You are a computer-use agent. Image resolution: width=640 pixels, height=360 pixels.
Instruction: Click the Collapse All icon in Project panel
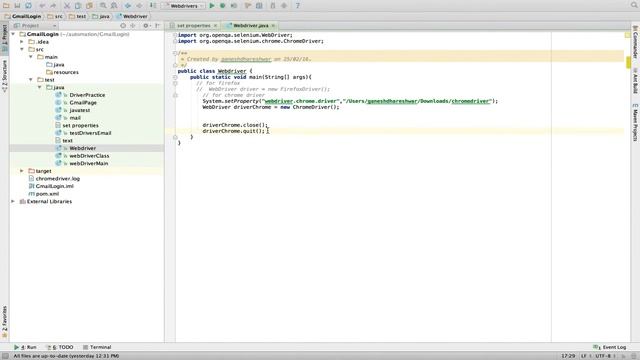click(133, 25)
